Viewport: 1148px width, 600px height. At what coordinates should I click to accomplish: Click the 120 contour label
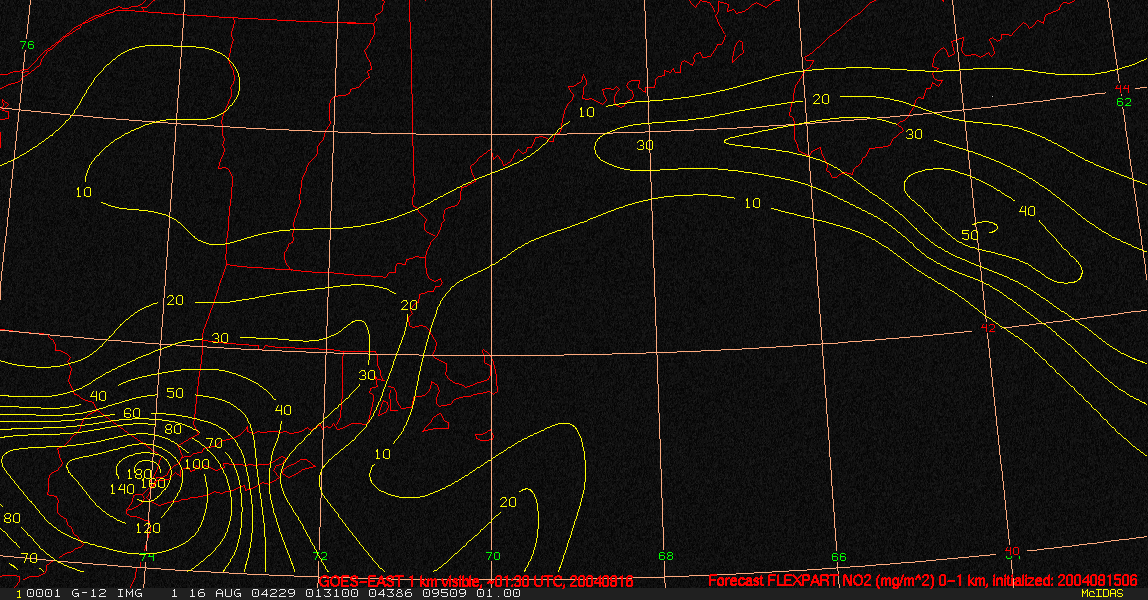pyautogui.click(x=148, y=528)
